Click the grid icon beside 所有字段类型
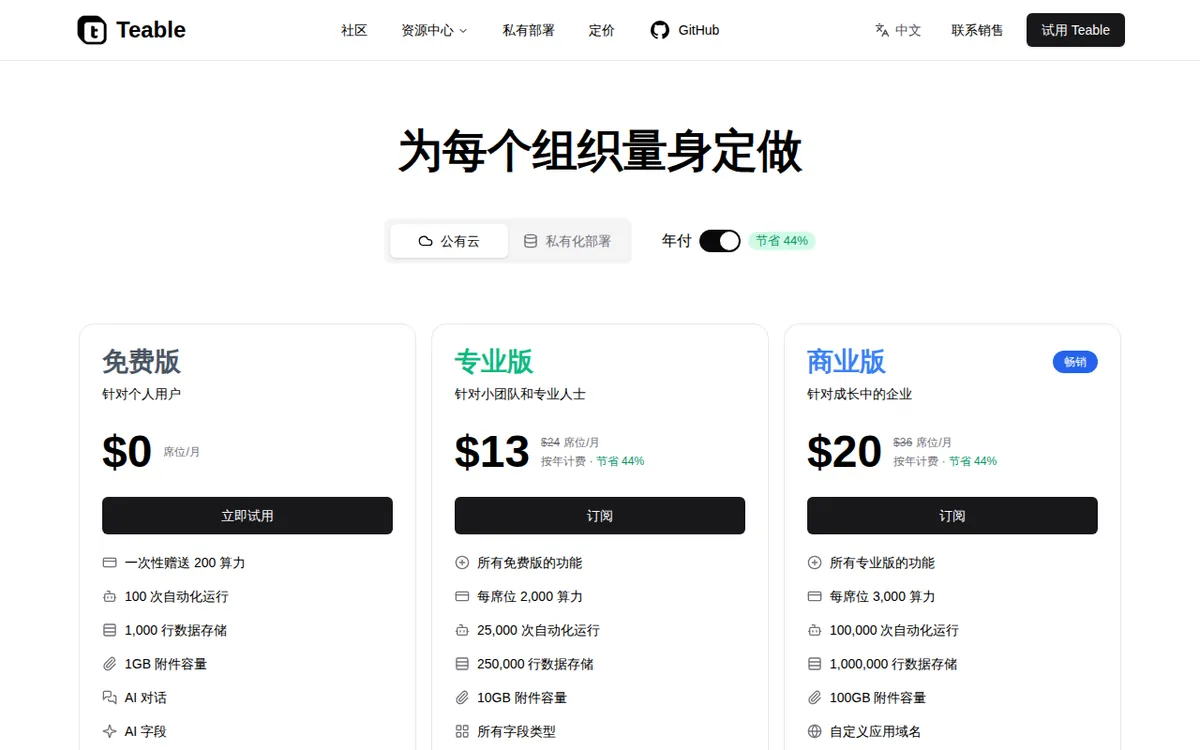 [x=462, y=731]
